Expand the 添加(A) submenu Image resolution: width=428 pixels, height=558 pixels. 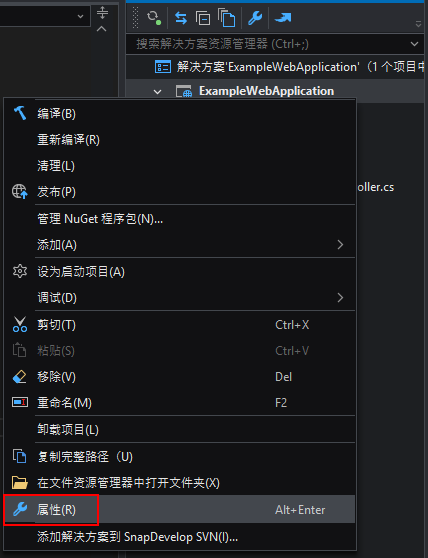pyautogui.click(x=179, y=245)
